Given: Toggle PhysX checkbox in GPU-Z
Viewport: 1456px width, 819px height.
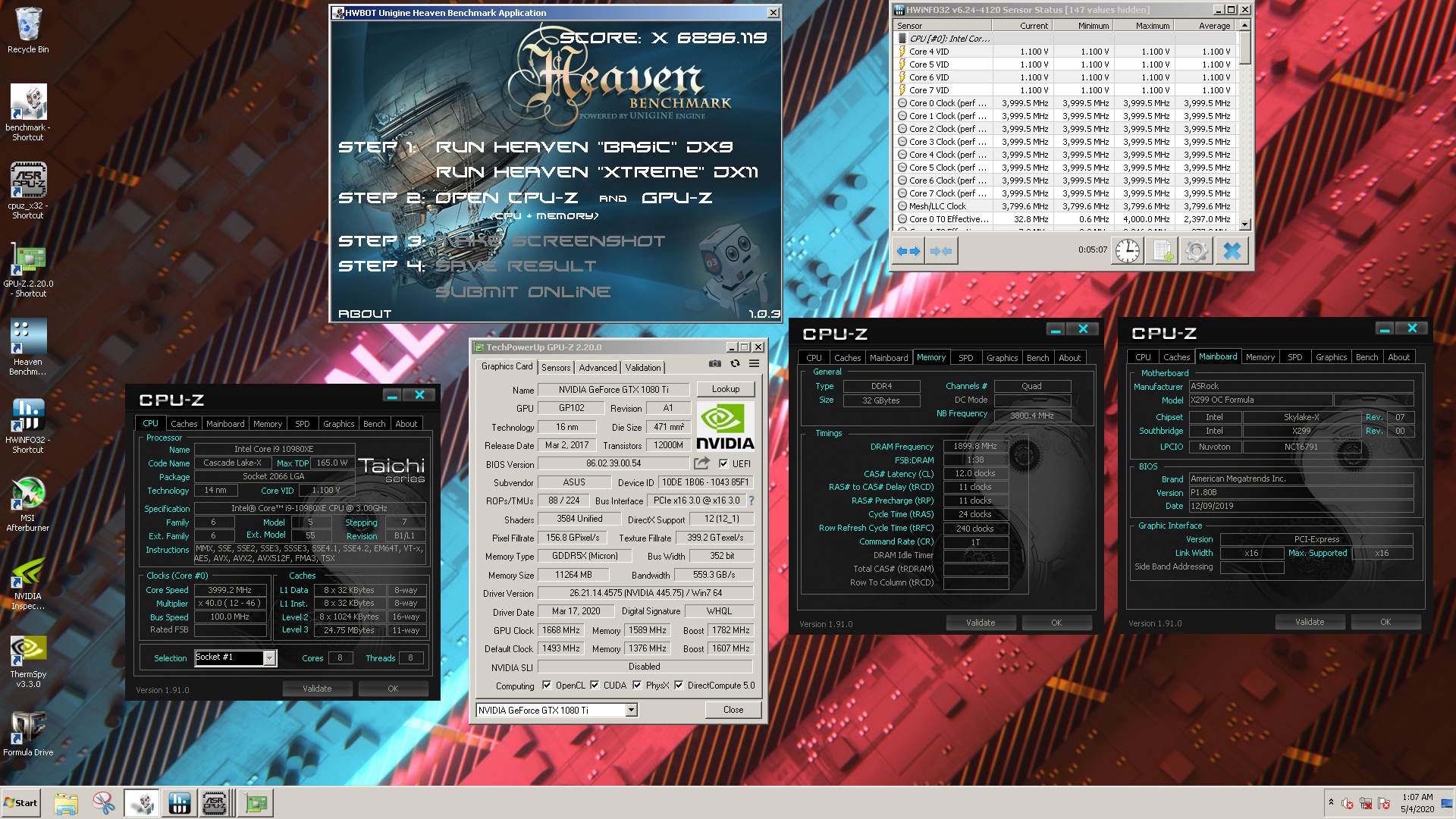Looking at the screenshot, I should [637, 686].
